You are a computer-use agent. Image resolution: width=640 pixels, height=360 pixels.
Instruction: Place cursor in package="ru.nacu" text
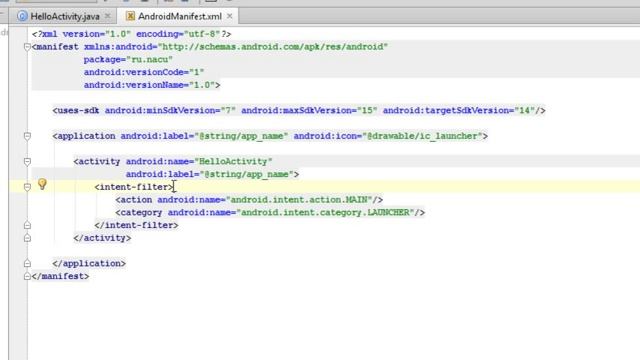click(x=128, y=60)
